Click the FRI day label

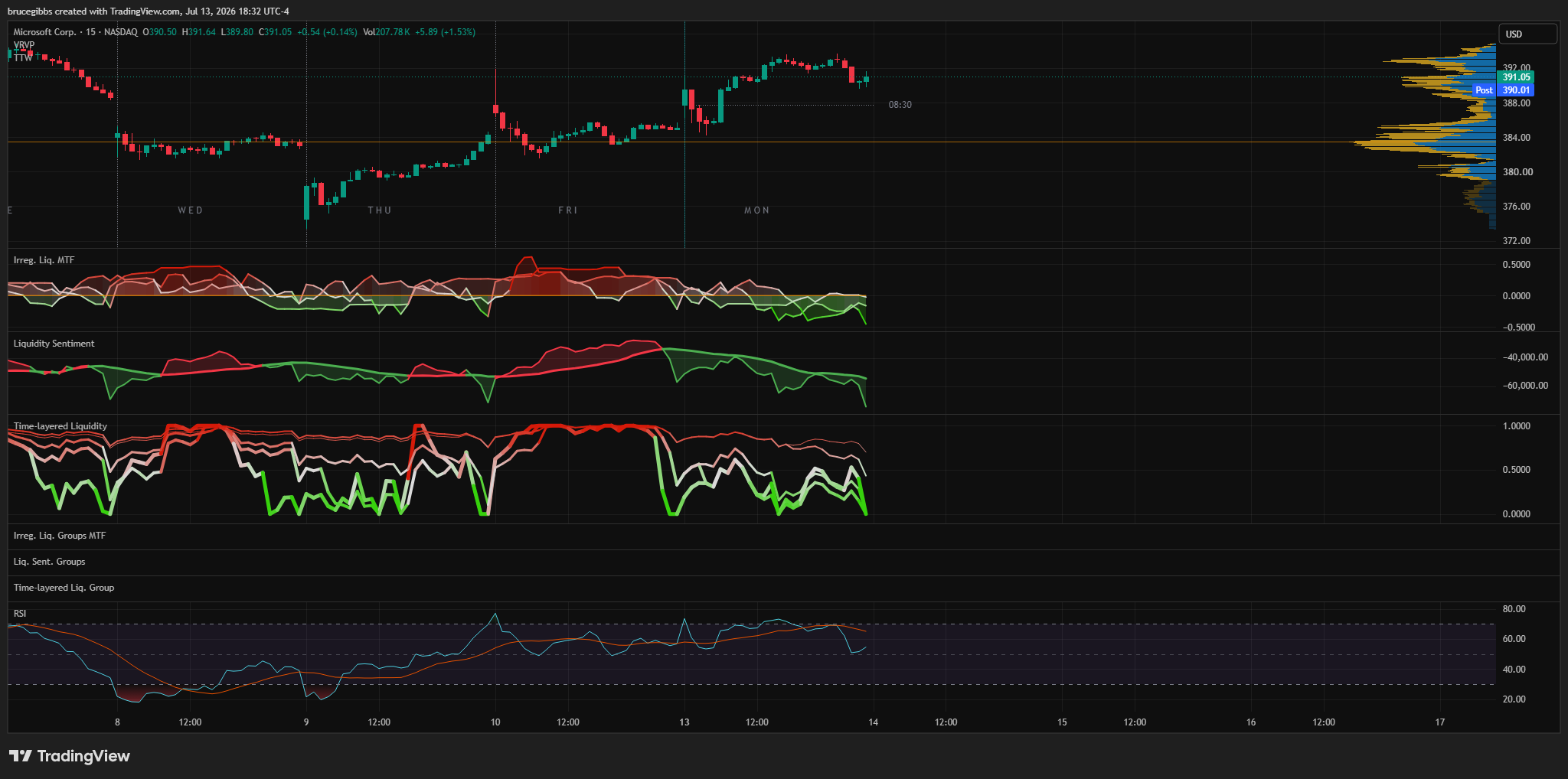point(568,210)
